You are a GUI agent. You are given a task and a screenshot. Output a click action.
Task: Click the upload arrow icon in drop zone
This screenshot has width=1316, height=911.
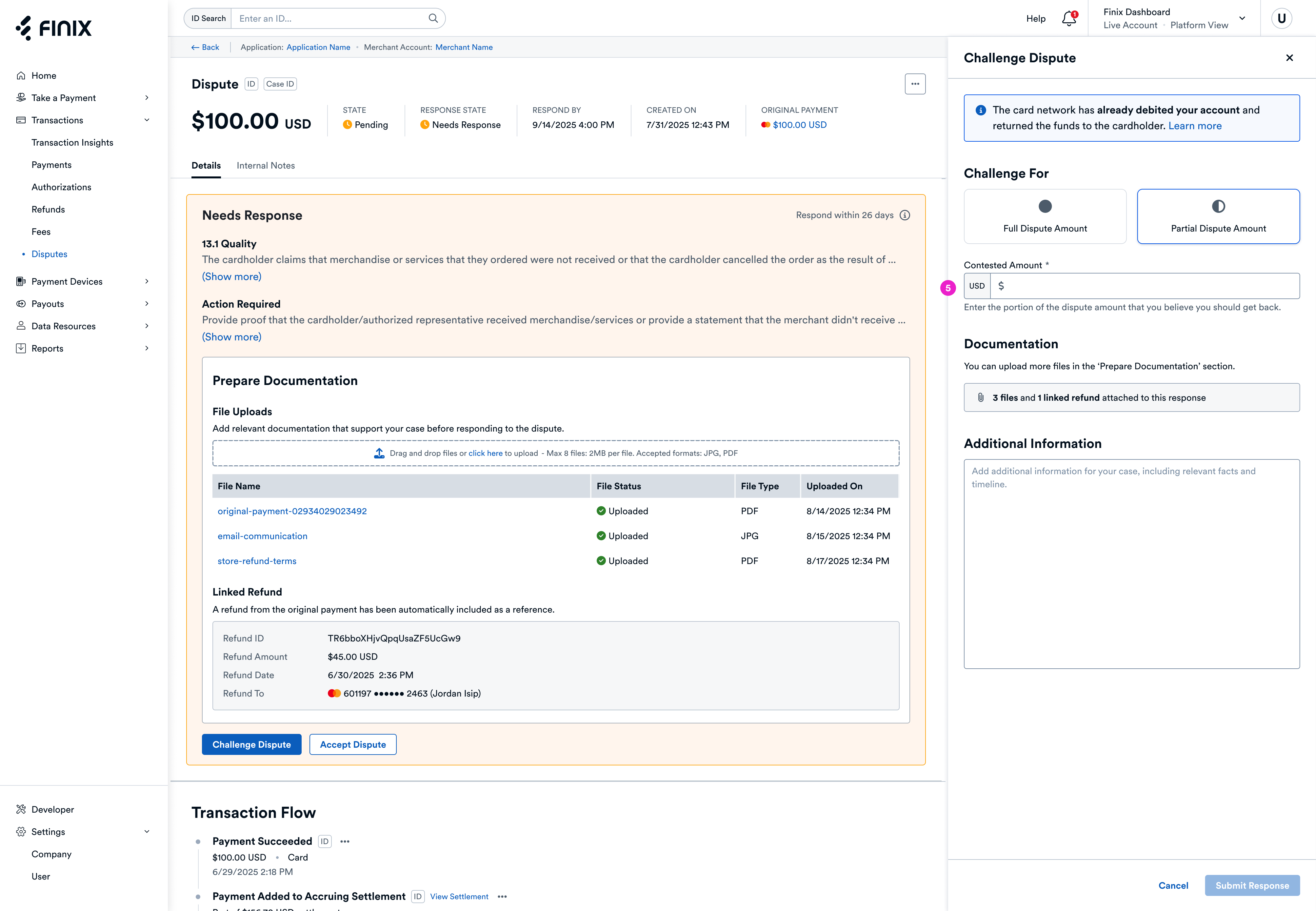(x=379, y=453)
